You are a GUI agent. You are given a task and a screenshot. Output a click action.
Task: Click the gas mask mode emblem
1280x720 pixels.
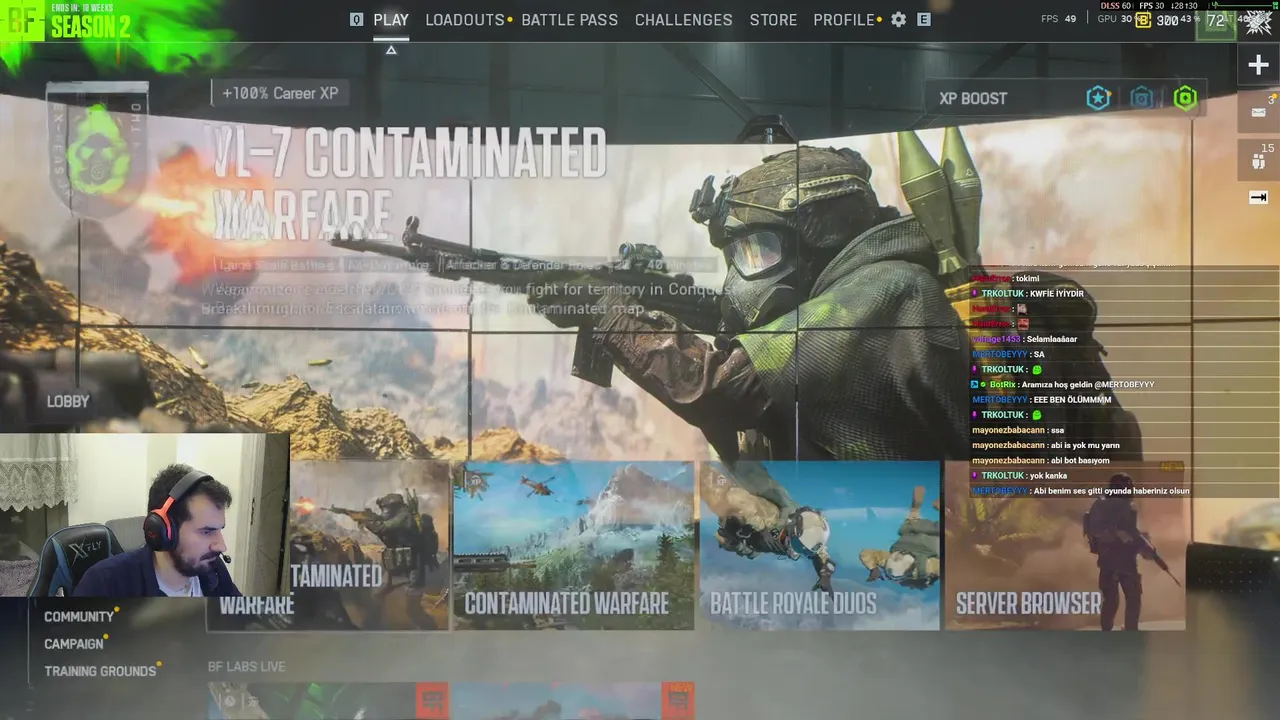click(98, 150)
